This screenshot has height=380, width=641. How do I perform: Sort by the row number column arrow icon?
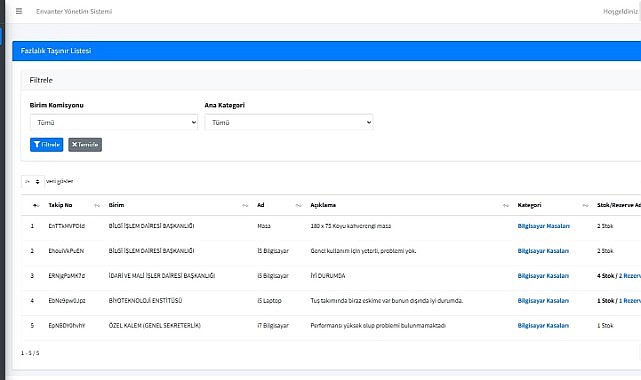click(x=36, y=205)
